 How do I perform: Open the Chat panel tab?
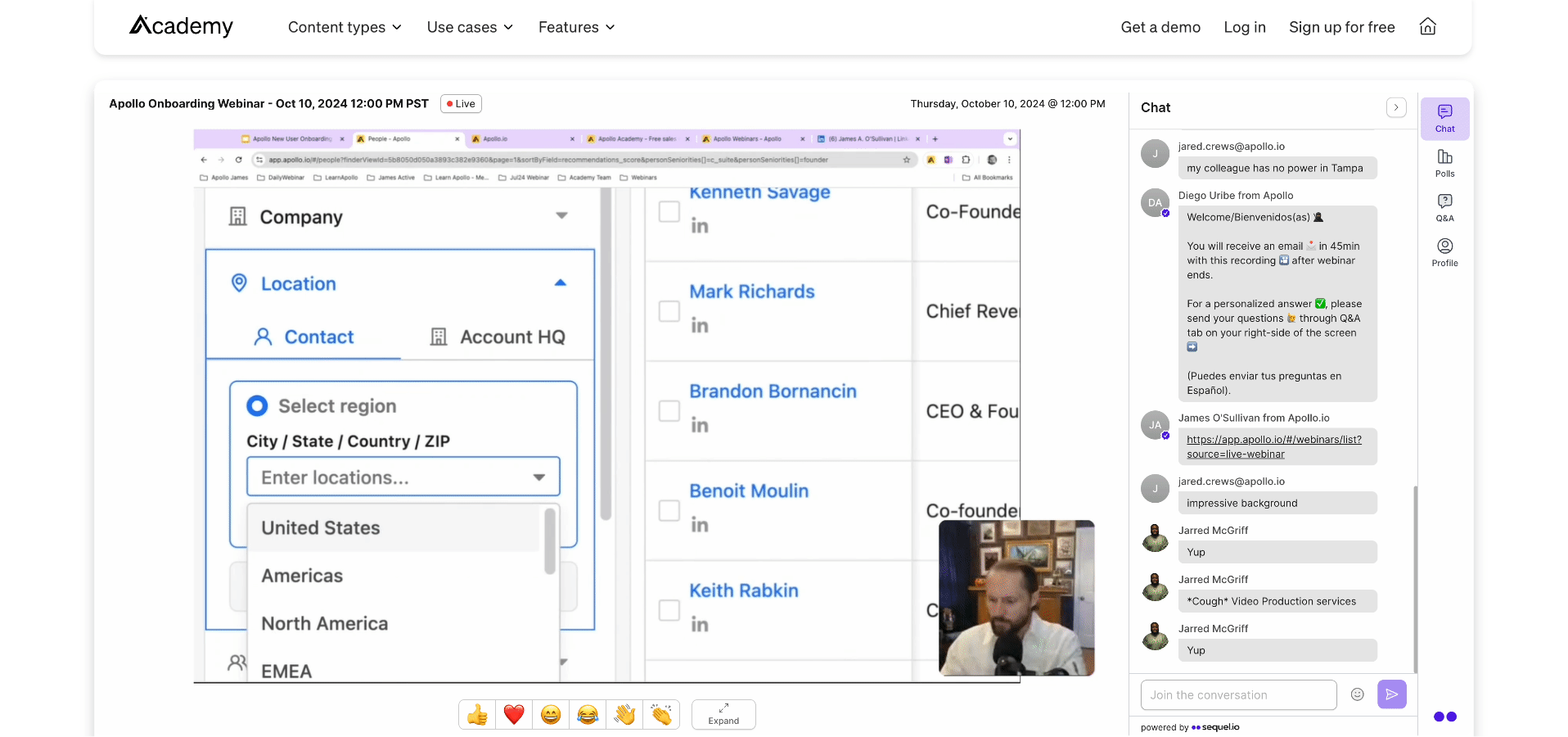1444,119
